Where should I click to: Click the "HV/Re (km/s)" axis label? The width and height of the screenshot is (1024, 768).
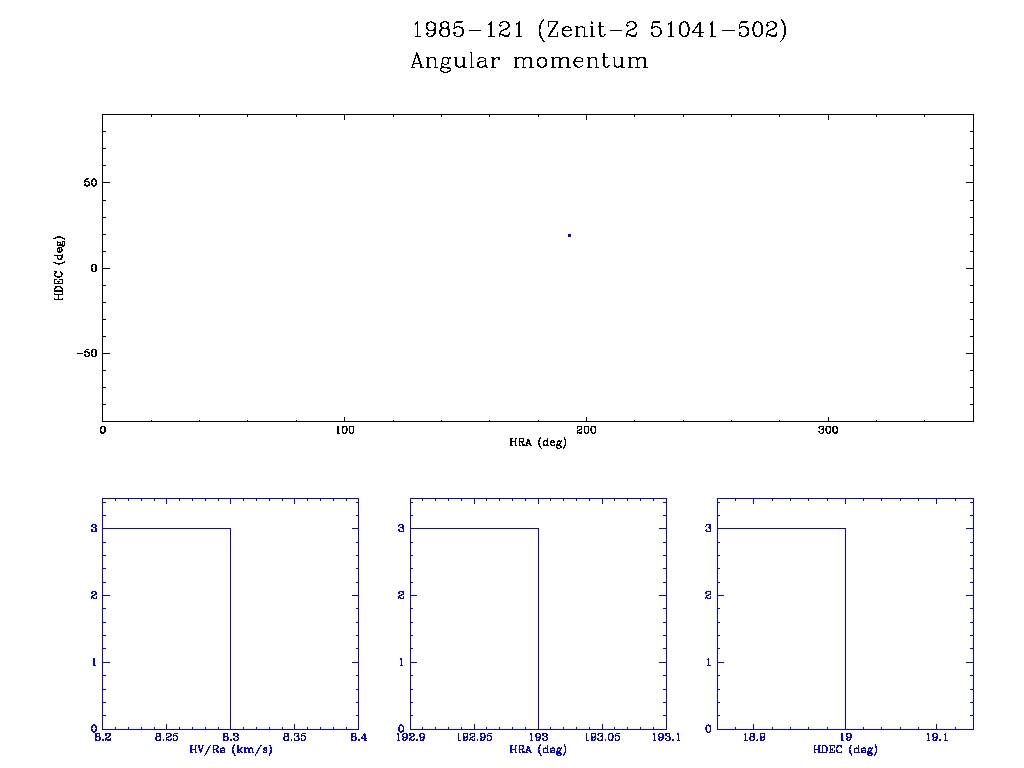(x=230, y=749)
